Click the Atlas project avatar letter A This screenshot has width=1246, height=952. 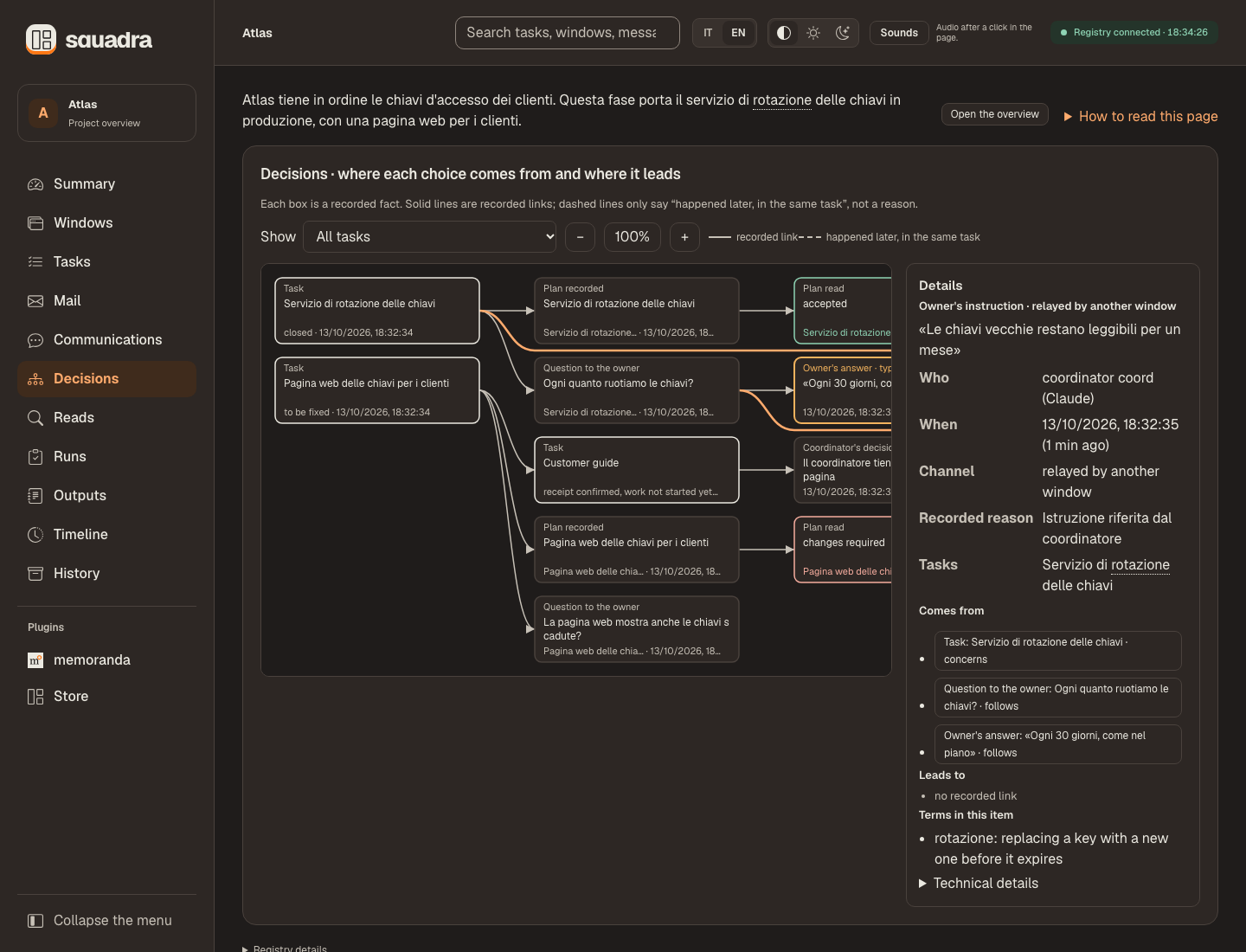pos(43,113)
